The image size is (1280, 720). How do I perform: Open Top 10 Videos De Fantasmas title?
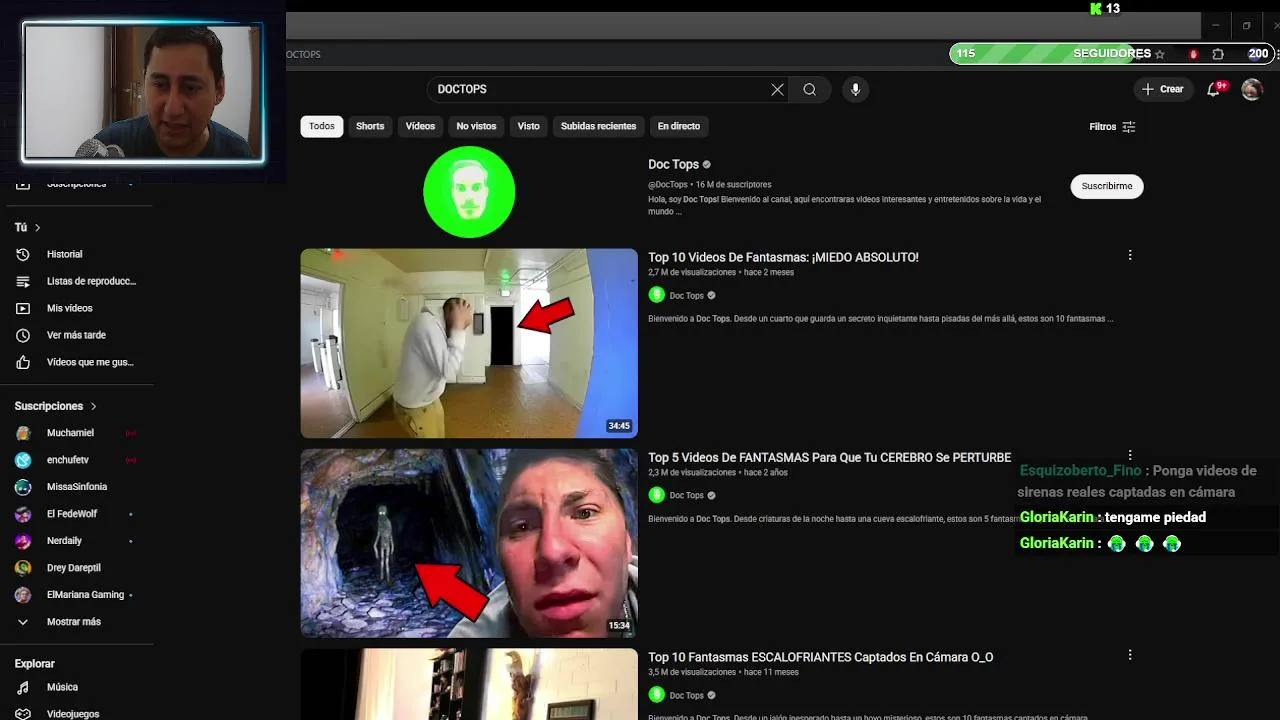click(x=783, y=258)
